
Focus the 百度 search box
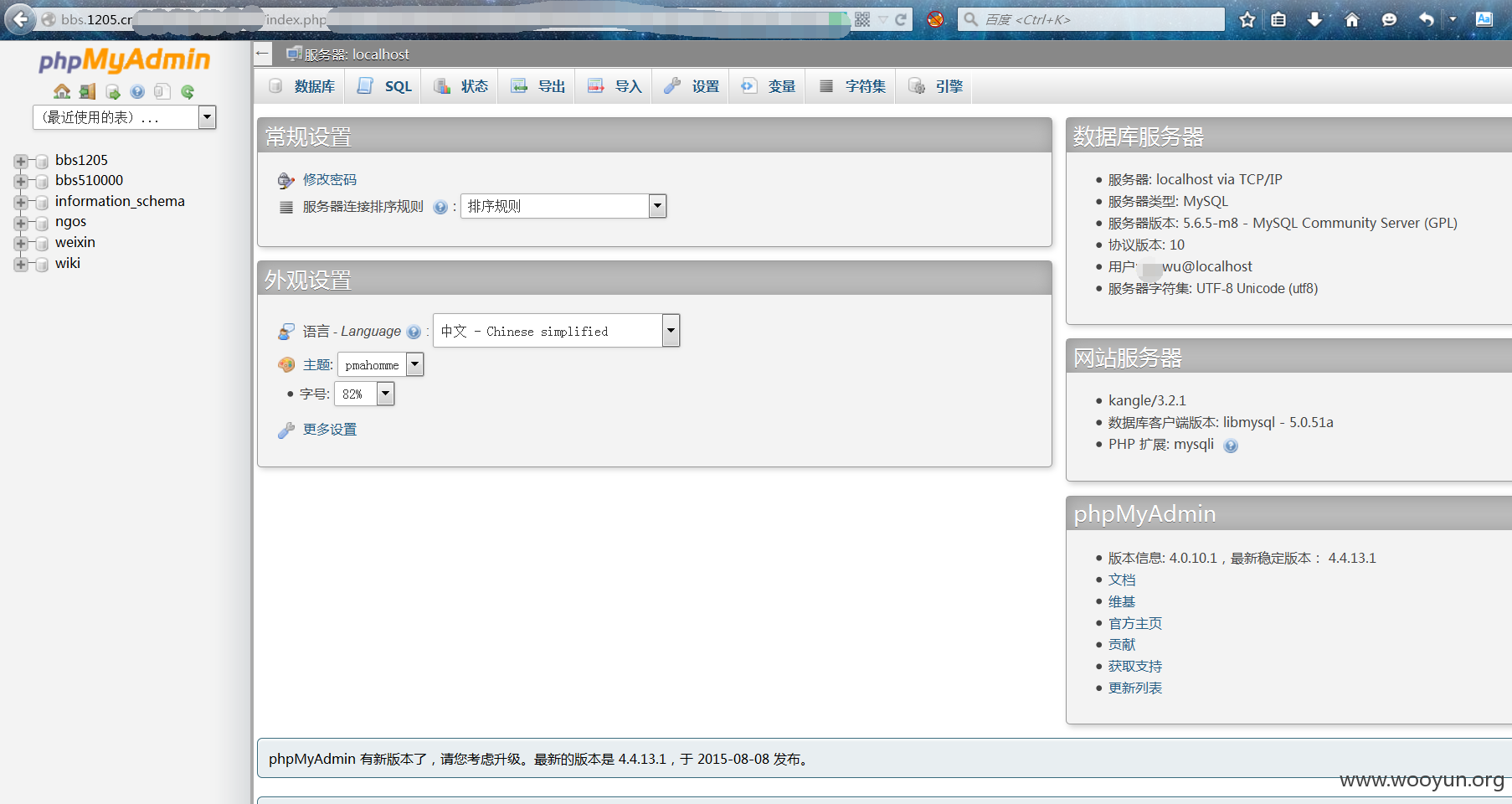(1091, 19)
